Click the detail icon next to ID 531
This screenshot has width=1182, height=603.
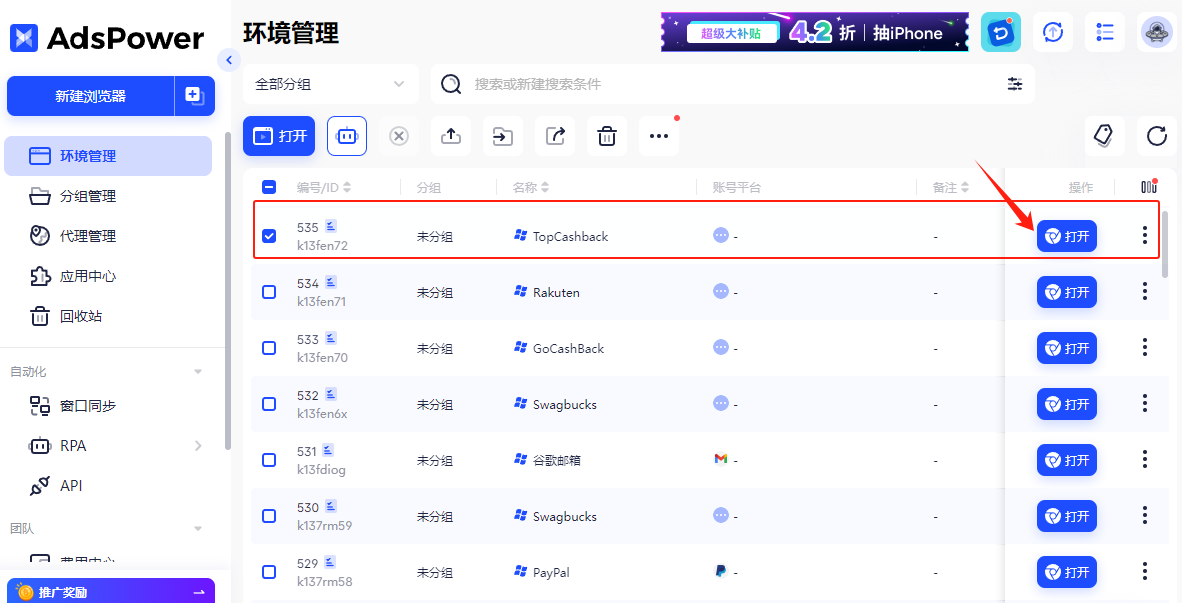pyautogui.click(x=328, y=451)
